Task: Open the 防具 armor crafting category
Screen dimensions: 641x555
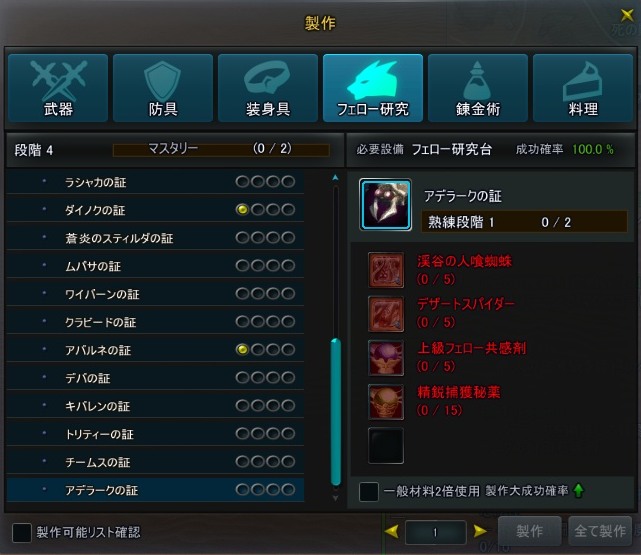Action: click(163, 88)
